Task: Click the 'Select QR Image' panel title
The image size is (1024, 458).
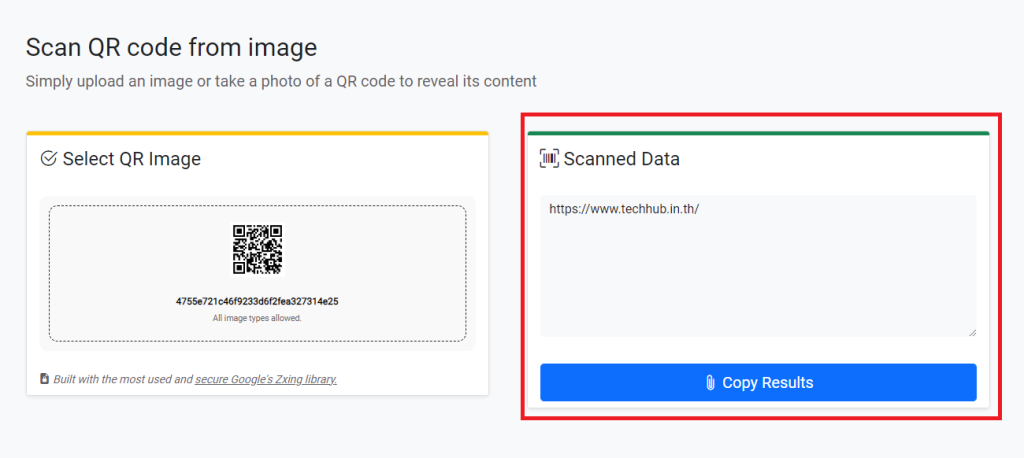Action: 131,158
